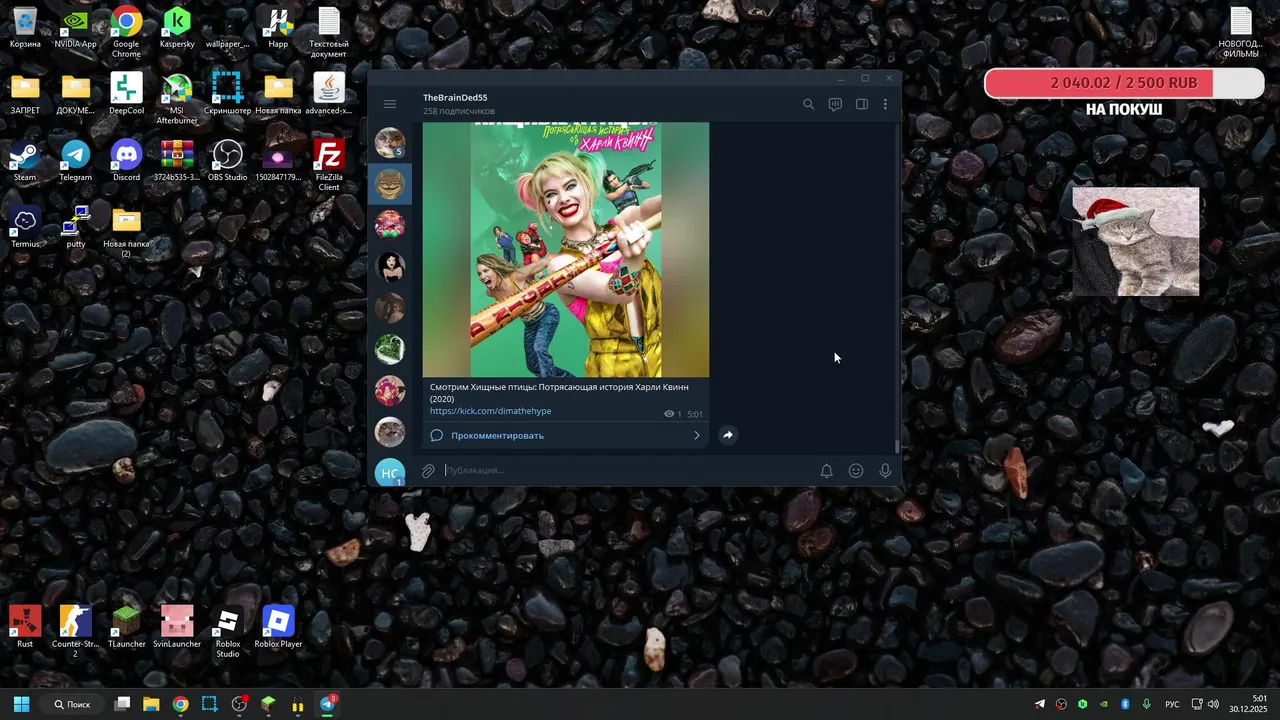Select the Steam desktop icon

click(x=25, y=161)
